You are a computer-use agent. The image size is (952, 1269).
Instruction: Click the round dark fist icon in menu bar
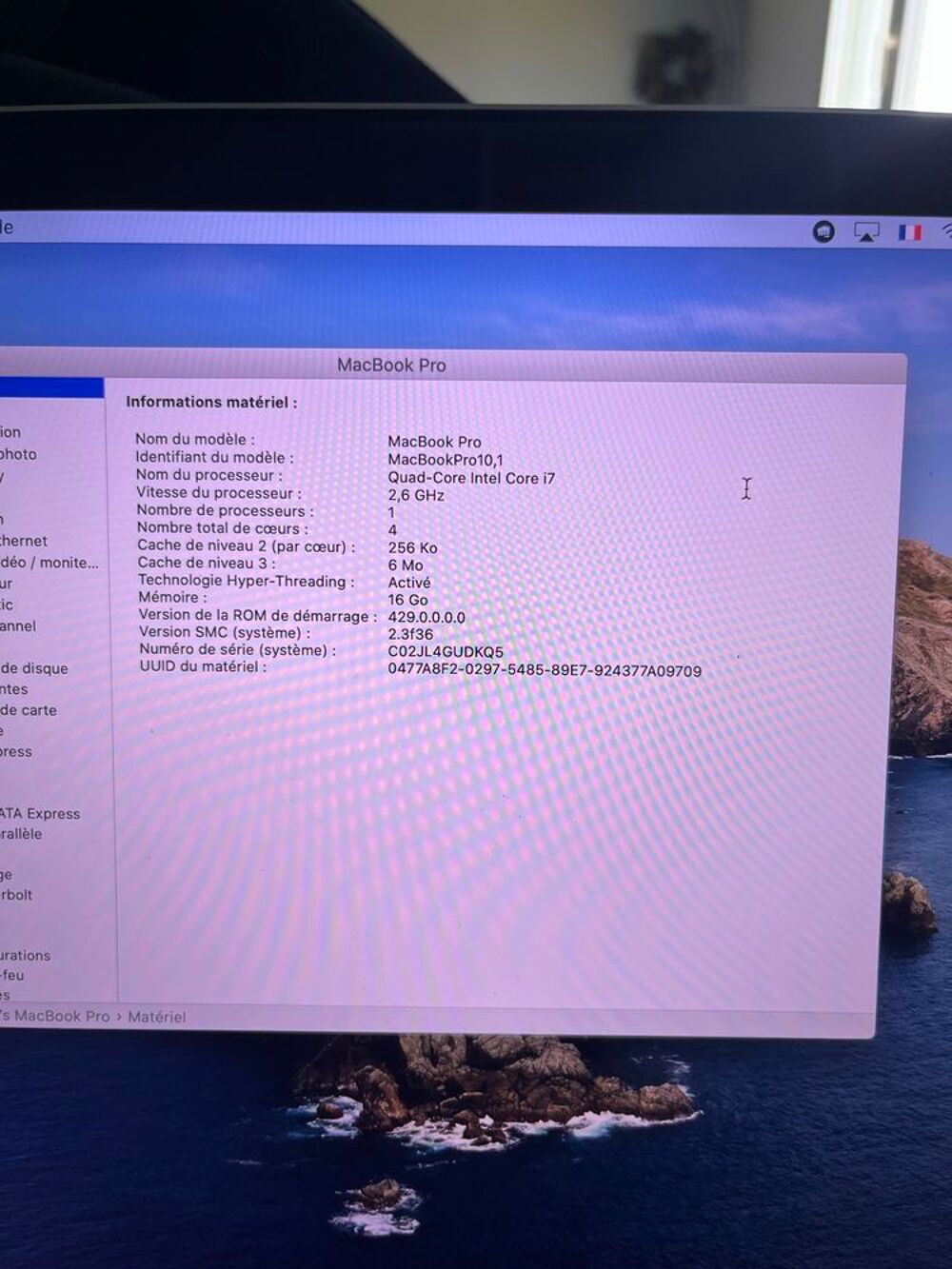click(x=823, y=231)
